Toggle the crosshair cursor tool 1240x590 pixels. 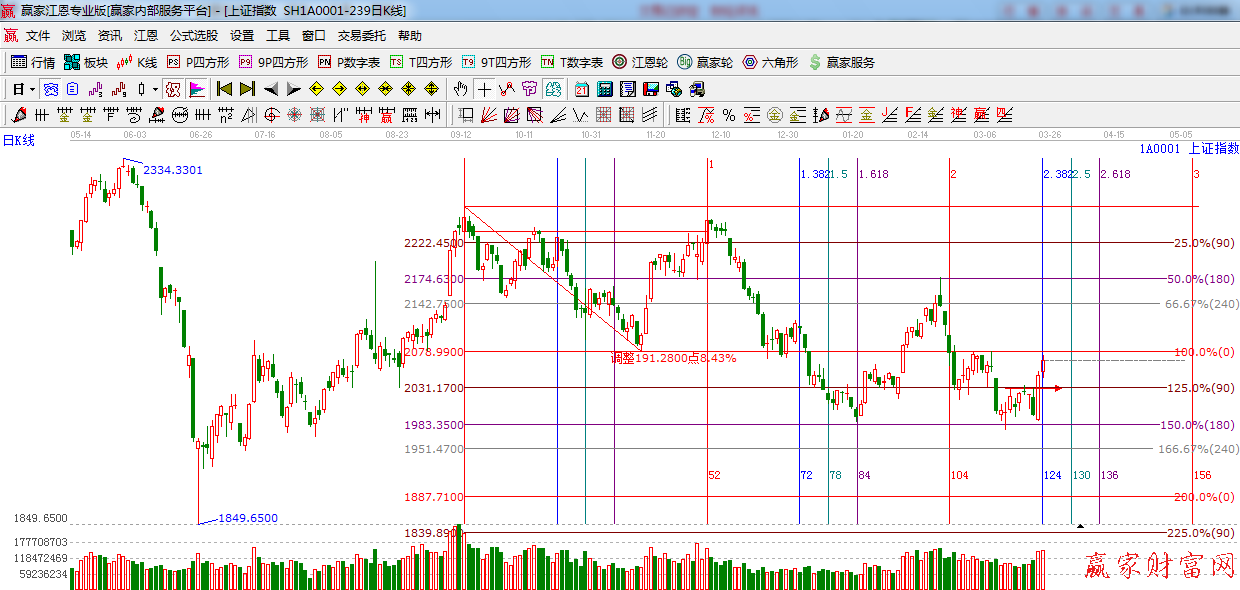[484, 89]
